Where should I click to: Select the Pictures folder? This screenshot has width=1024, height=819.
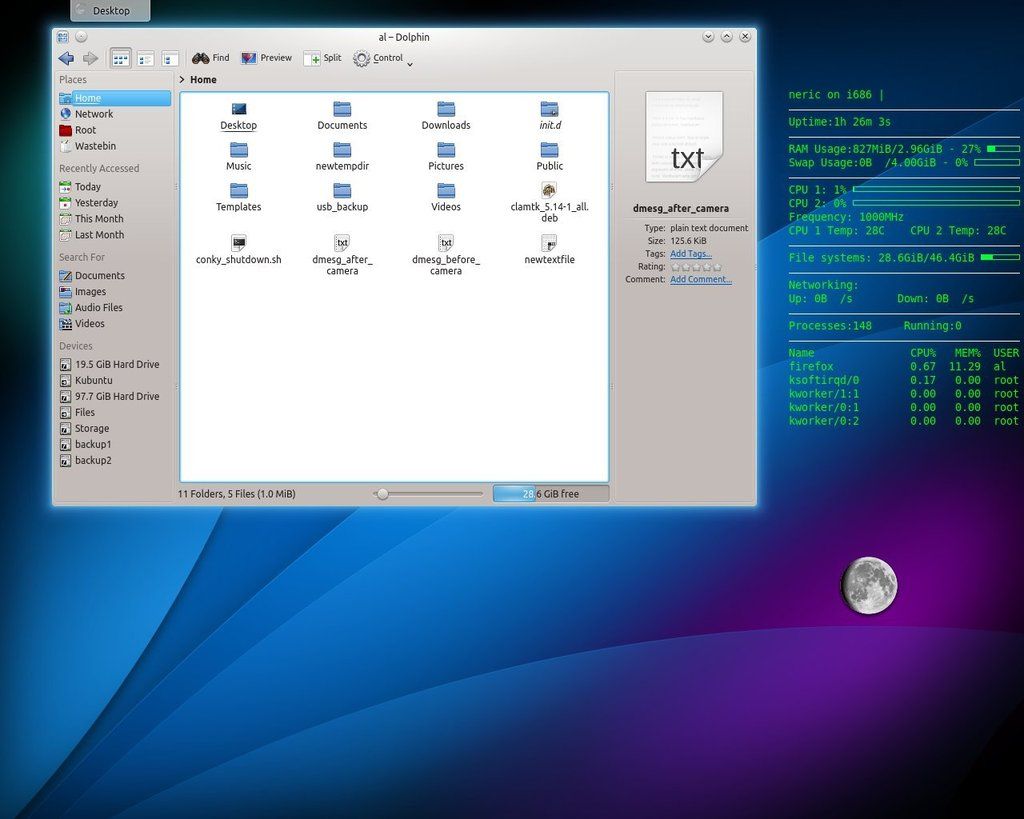[446, 157]
